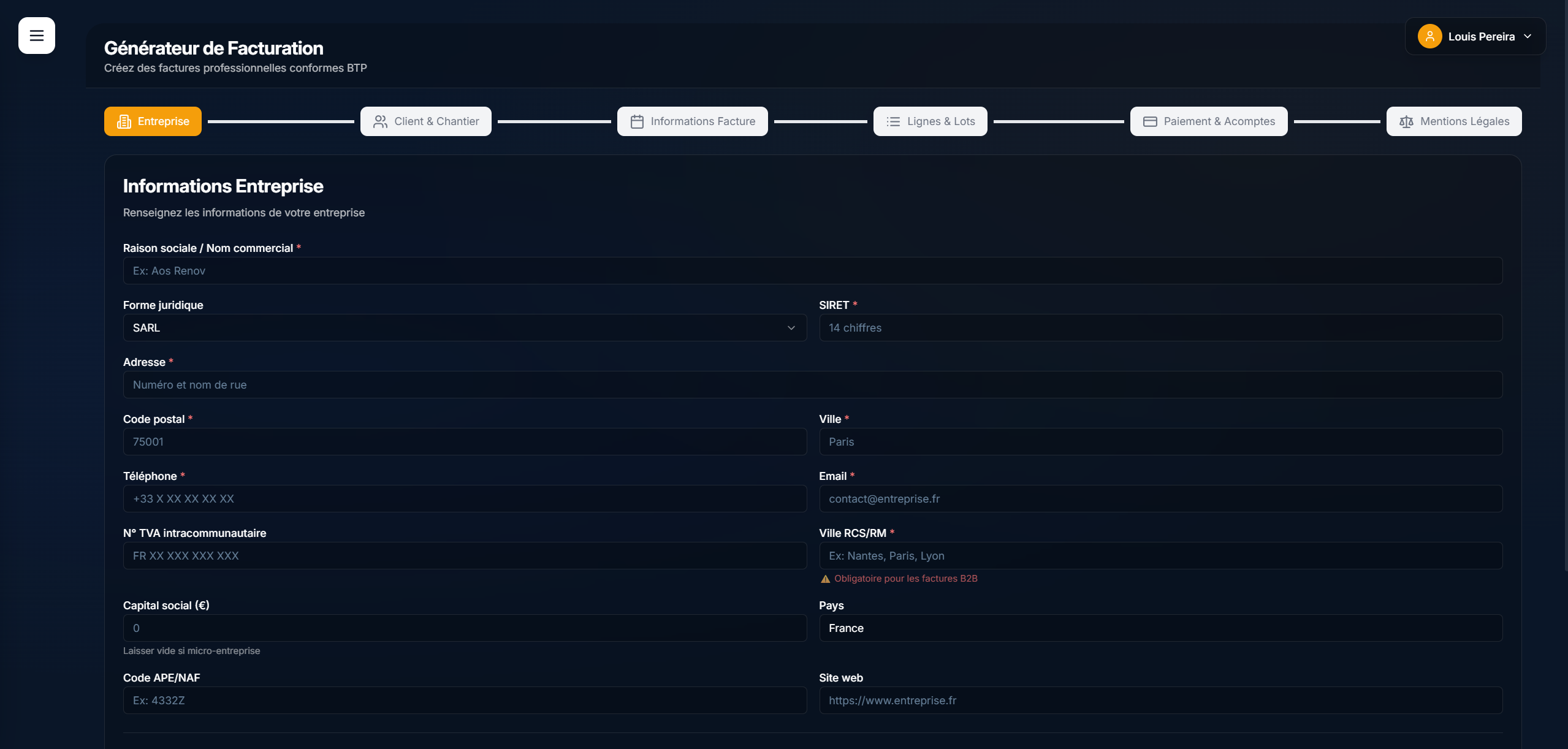Expand the Louis Pereira account chevron
The height and width of the screenshot is (749, 1568).
click(x=1528, y=36)
